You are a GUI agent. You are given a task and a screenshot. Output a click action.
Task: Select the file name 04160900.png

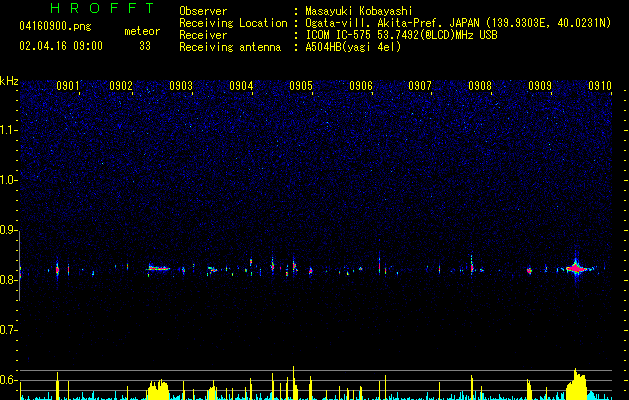pyautogui.click(x=55, y=26)
